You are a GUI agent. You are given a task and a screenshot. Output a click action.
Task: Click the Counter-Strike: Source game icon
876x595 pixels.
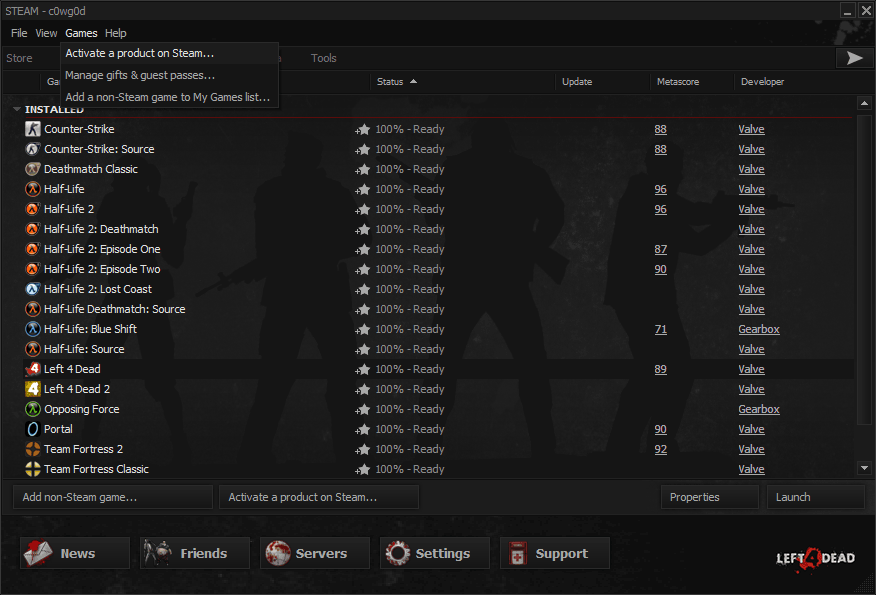click(x=32, y=149)
